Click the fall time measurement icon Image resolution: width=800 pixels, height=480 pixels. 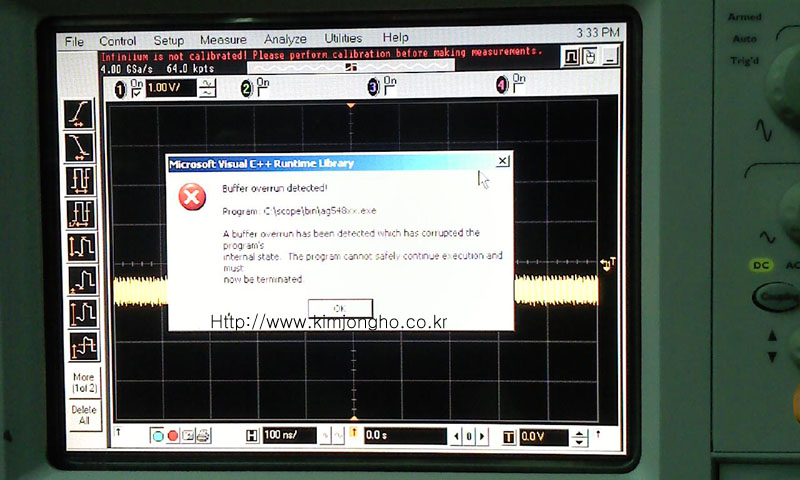click(80, 147)
